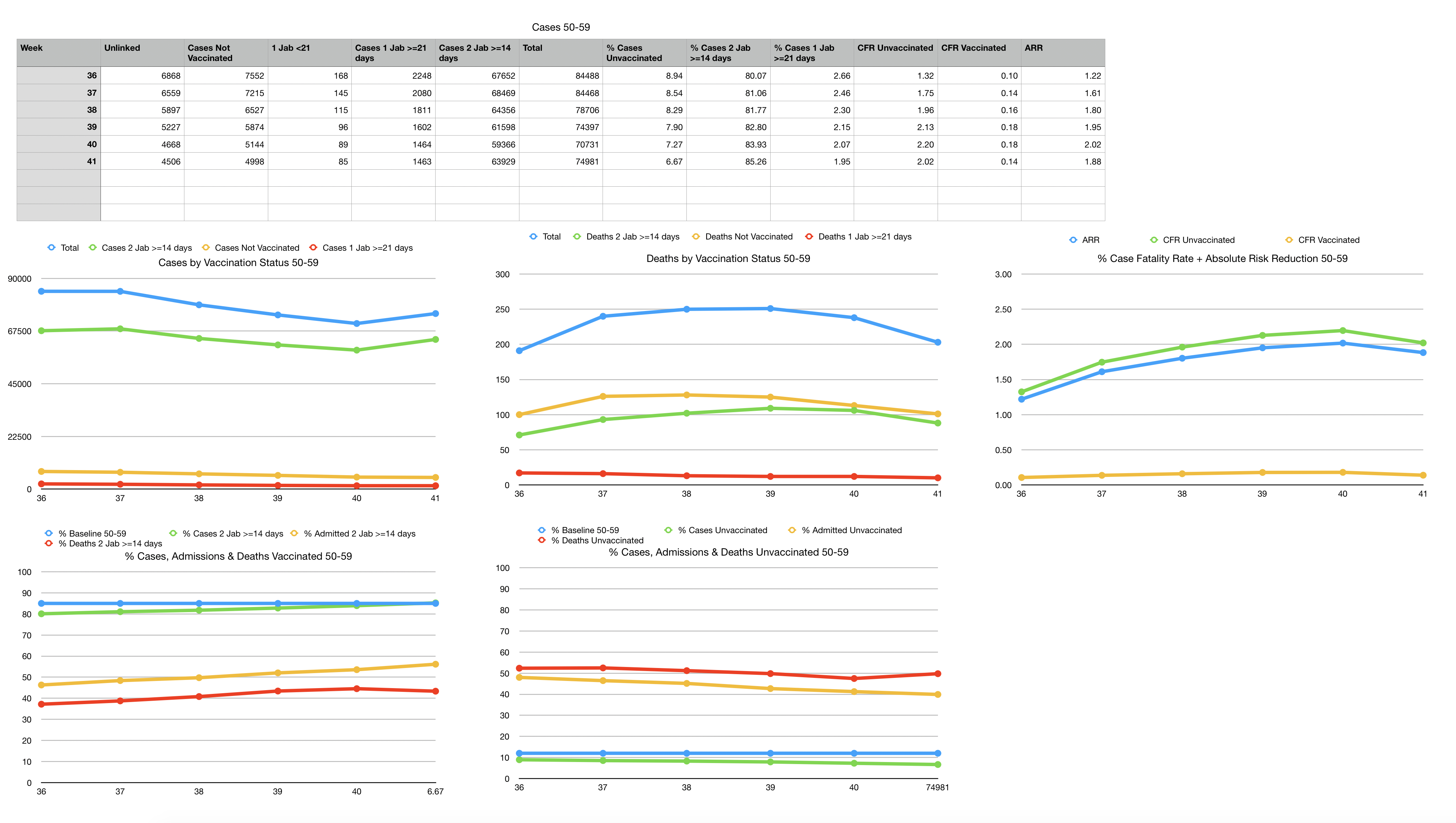
Task: Click the Cases 50-59 table title
Action: click(x=560, y=27)
